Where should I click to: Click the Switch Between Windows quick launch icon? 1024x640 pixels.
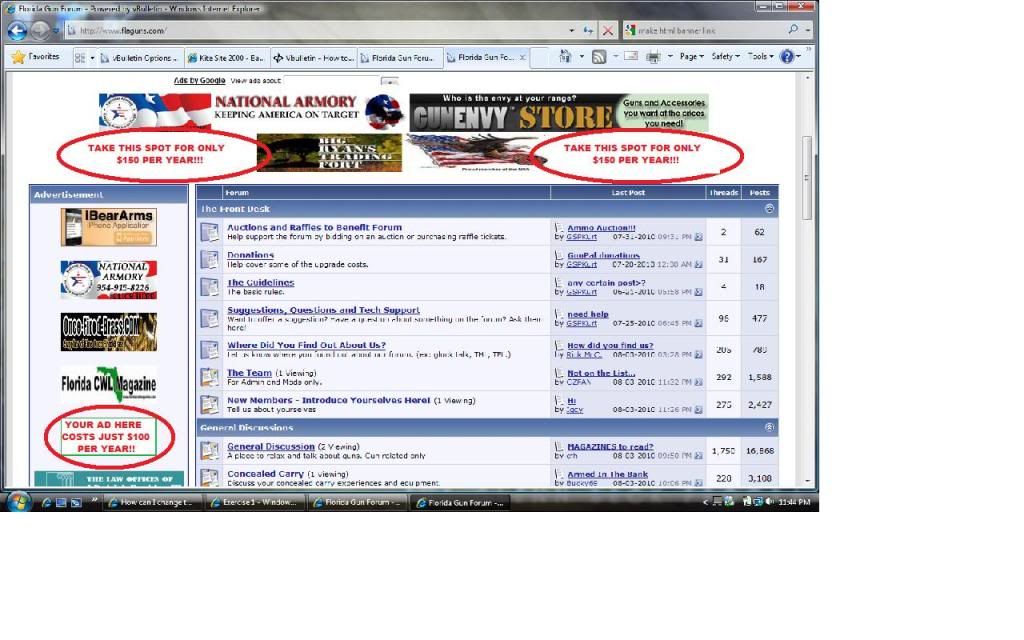pos(76,502)
